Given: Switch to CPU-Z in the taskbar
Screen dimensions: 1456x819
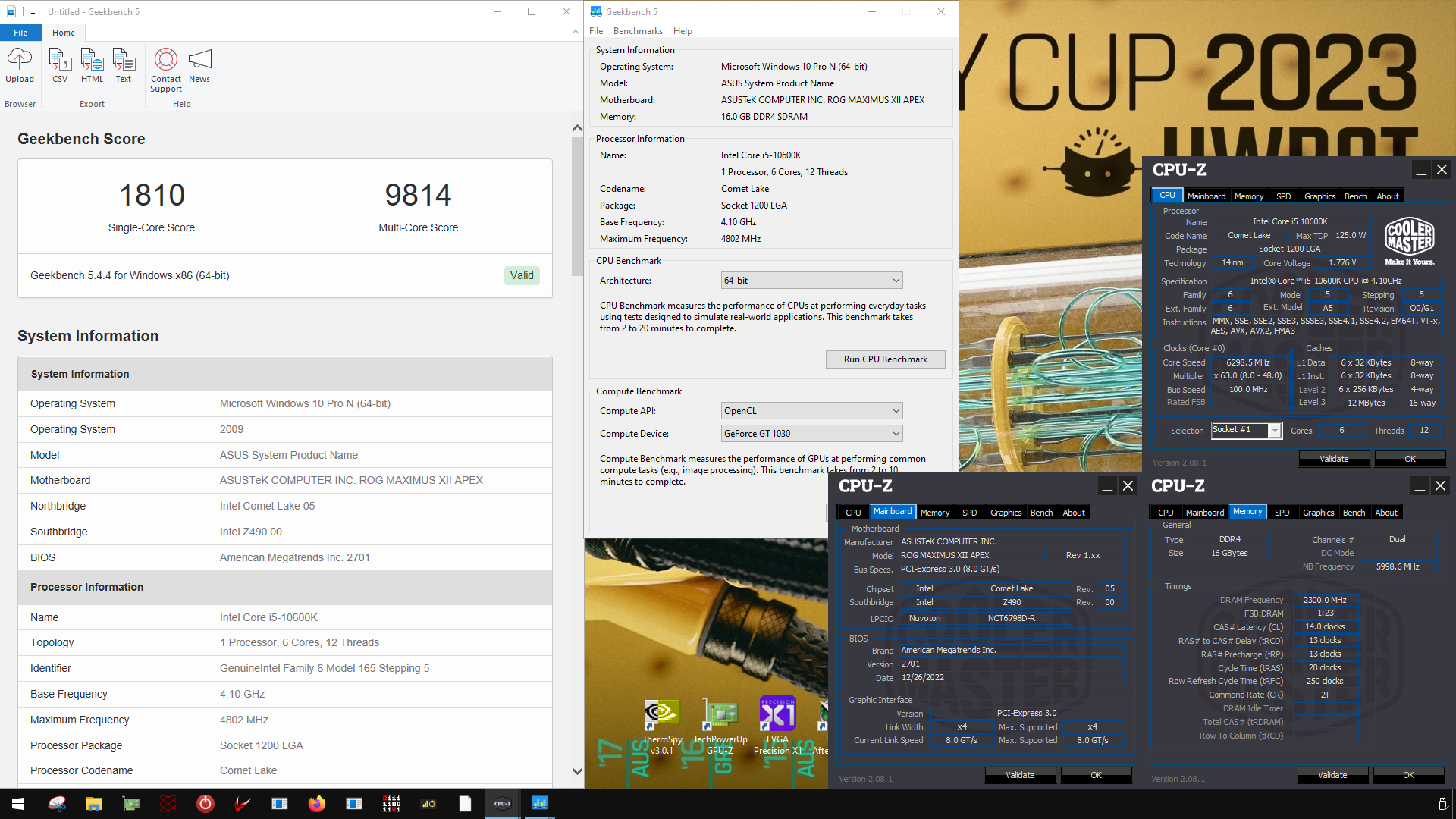Looking at the screenshot, I should coord(503,804).
